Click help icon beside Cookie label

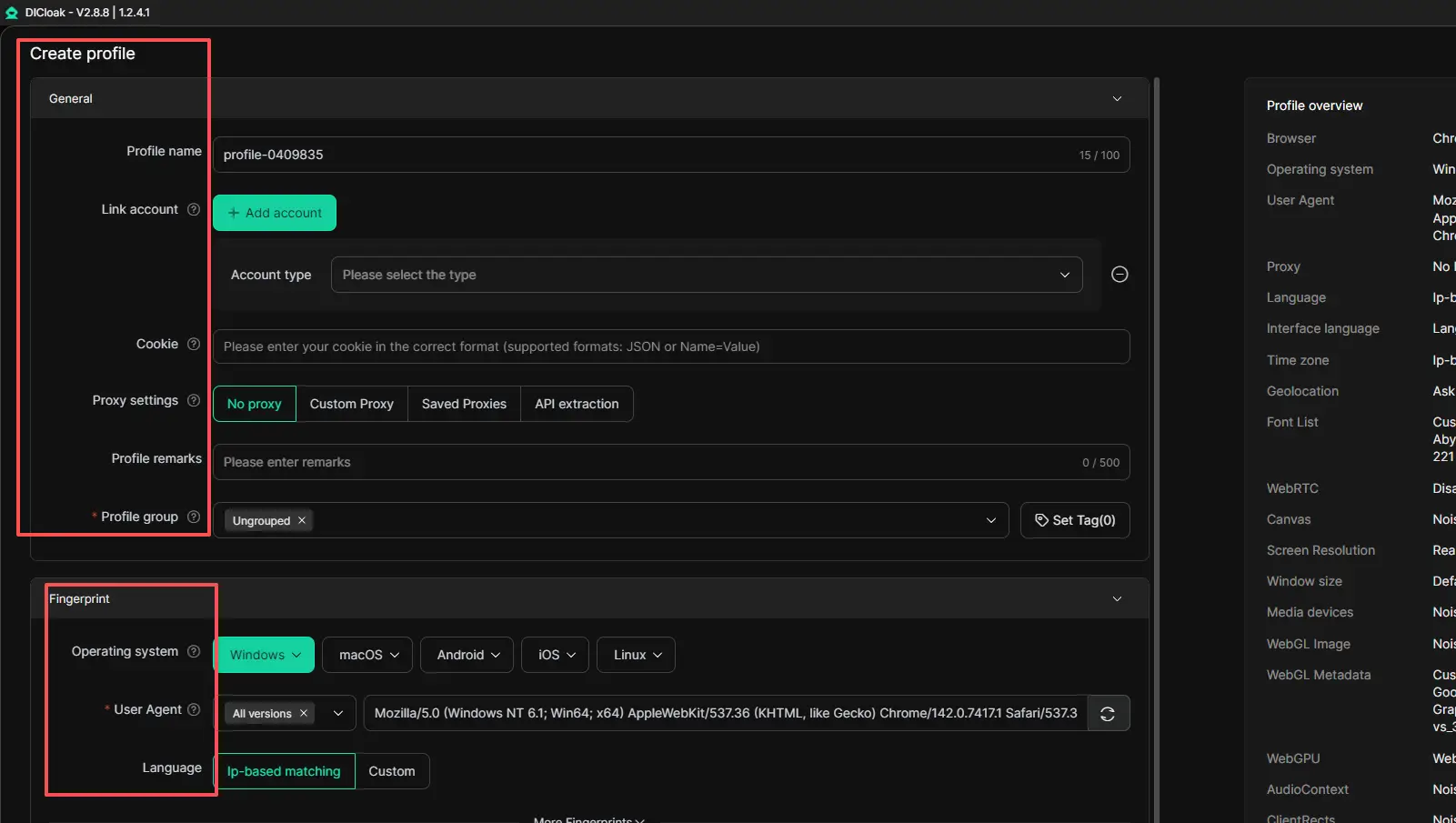click(x=194, y=344)
